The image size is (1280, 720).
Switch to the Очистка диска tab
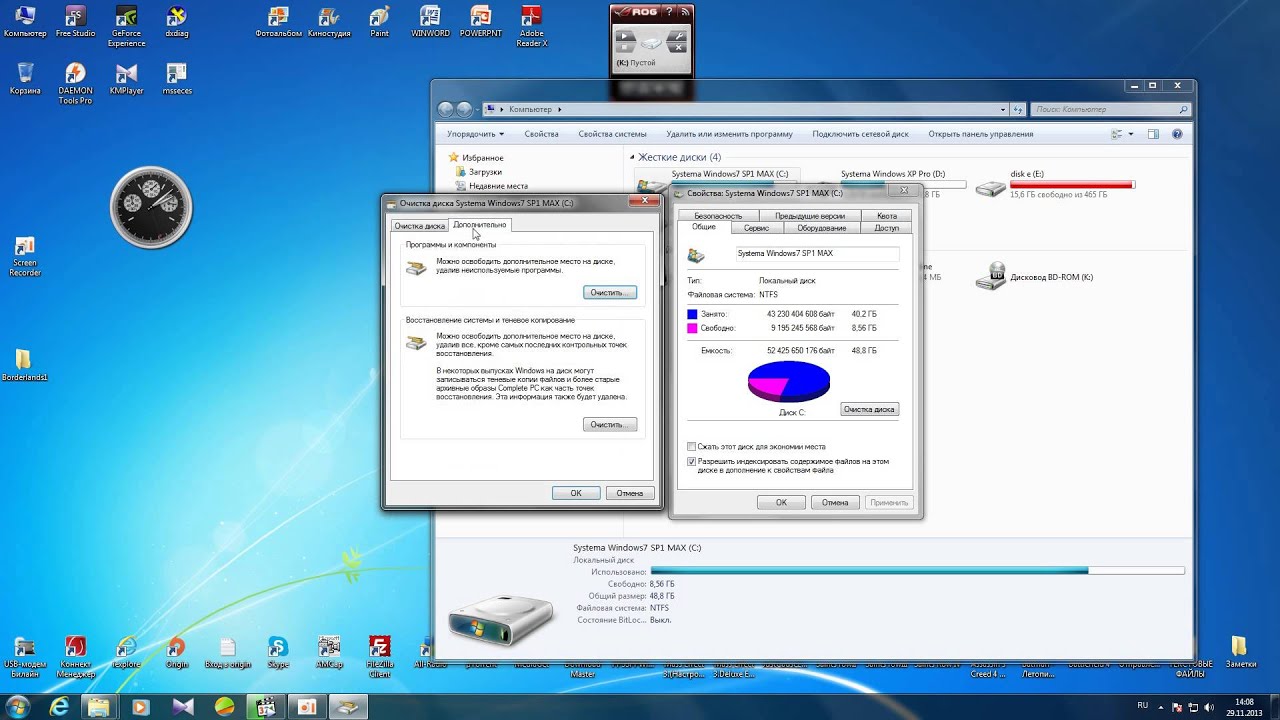(x=419, y=226)
